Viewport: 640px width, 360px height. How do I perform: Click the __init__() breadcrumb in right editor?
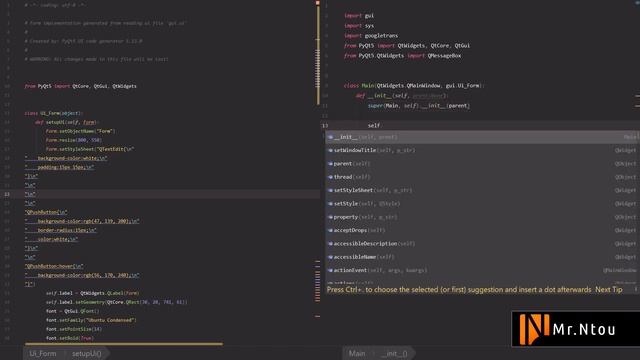394,353
